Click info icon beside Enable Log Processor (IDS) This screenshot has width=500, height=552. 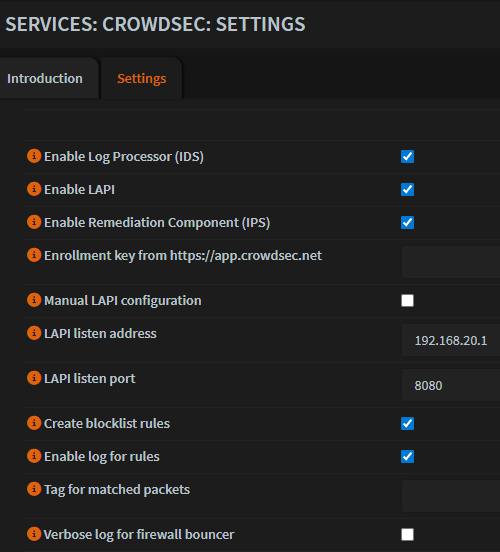tap(34, 156)
